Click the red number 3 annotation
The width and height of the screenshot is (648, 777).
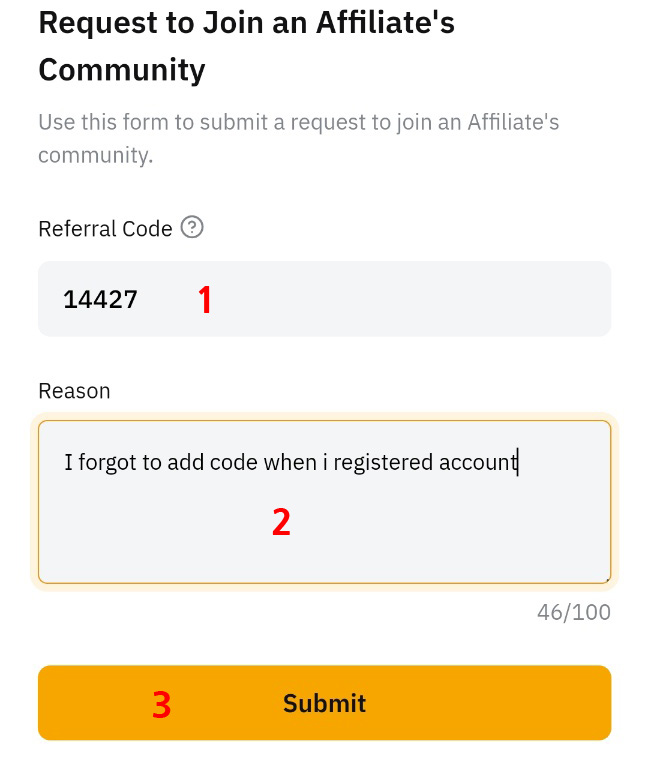click(x=162, y=705)
